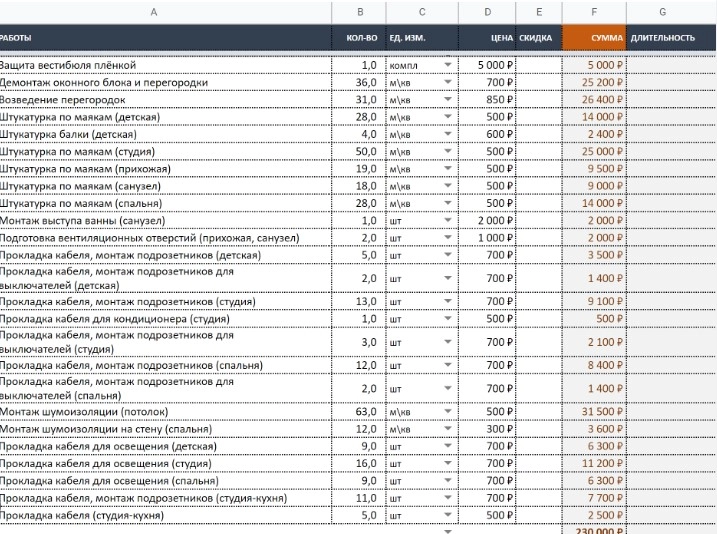Viewport: 717px width, 534px height.
Task: Select column F header
Action: [x=594, y=12]
